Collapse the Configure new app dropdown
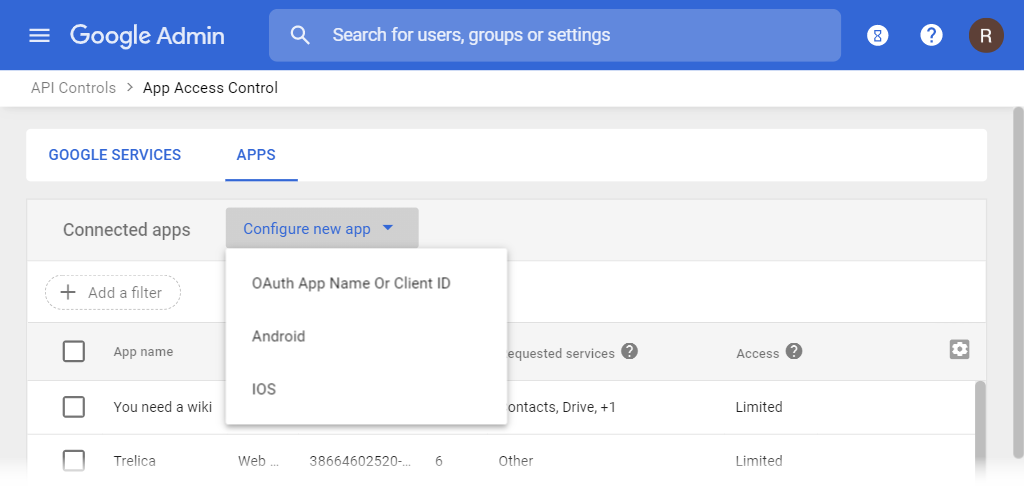Screen dimensions: 1024x487 tap(321, 229)
